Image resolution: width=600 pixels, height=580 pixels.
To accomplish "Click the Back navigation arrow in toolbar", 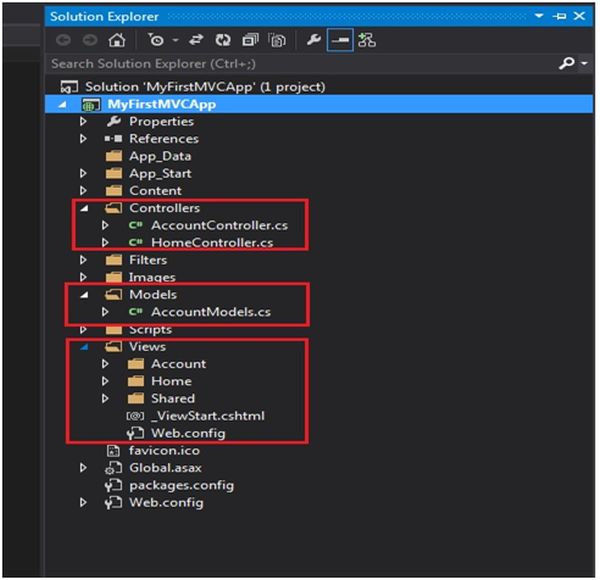I will pos(64,40).
